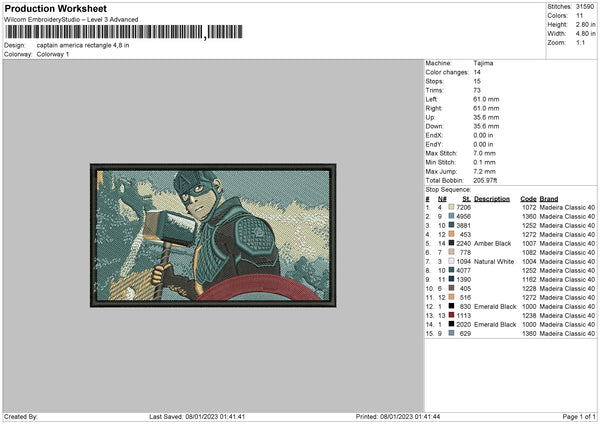Click the 'Created By:' footer label
600x424 pixels.
coord(21,417)
